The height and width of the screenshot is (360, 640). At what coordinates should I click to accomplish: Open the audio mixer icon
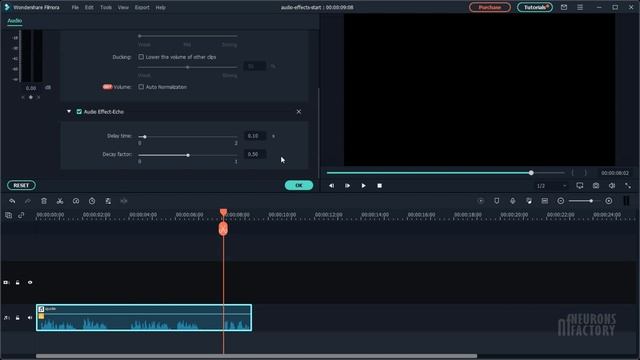click(529, 201)
